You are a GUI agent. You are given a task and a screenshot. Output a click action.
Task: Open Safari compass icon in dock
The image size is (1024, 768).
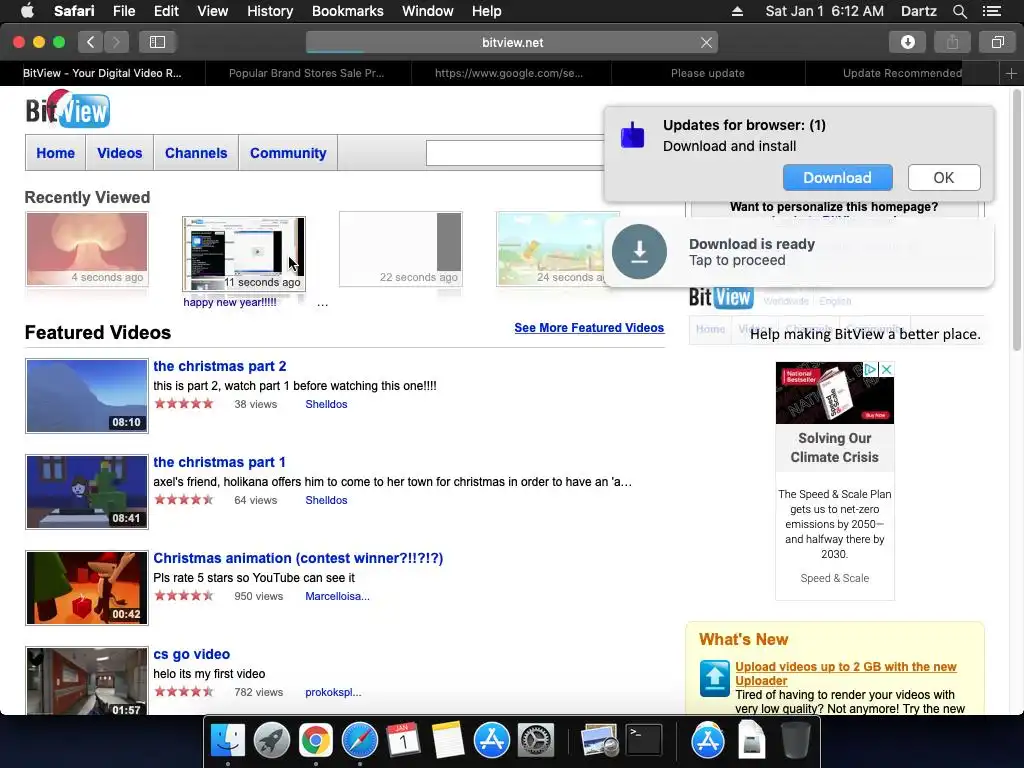coord(360,741)
